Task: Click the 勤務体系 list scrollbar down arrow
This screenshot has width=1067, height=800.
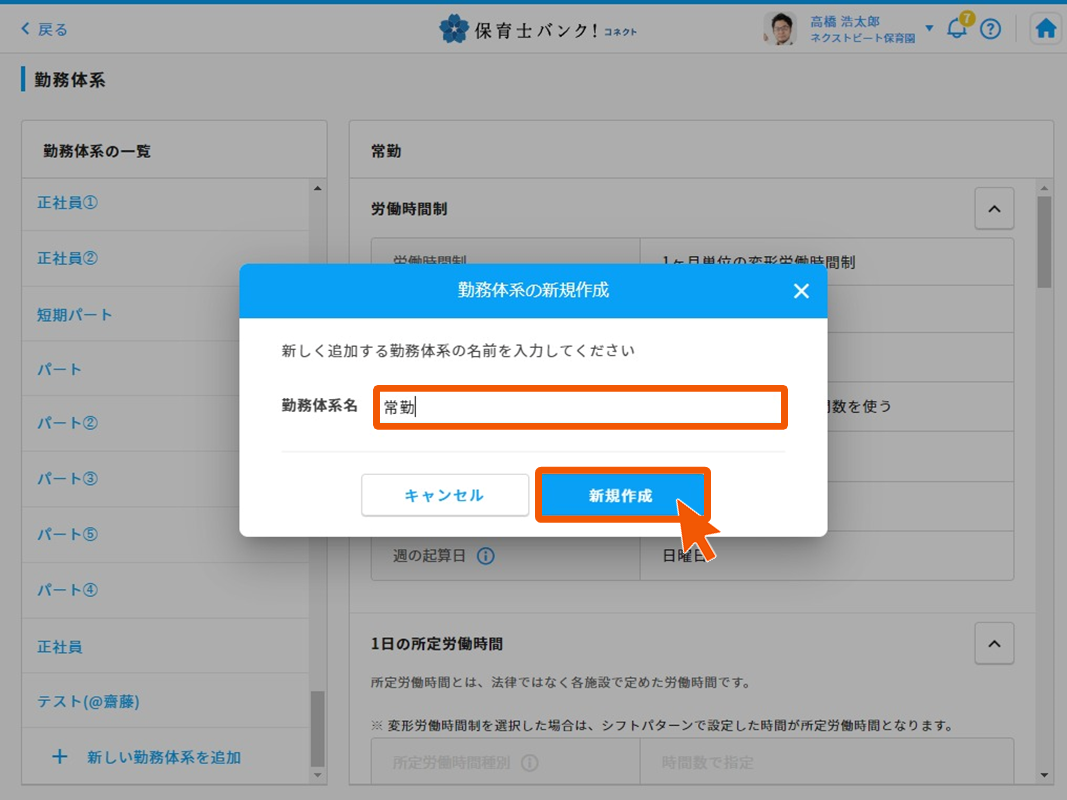Action: coord(318,774)
